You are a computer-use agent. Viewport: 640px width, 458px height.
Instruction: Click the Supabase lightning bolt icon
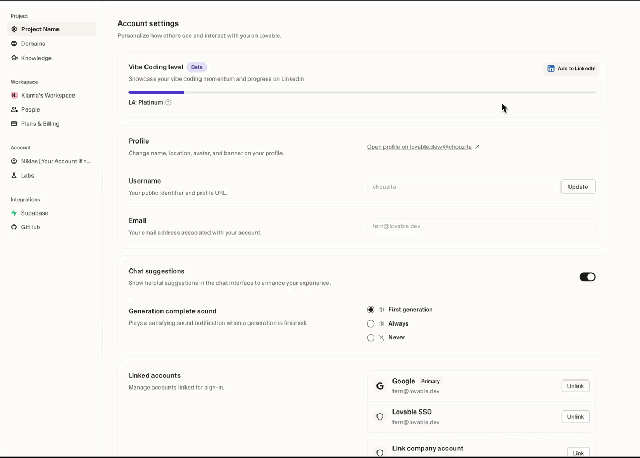[x=14, y=213]
